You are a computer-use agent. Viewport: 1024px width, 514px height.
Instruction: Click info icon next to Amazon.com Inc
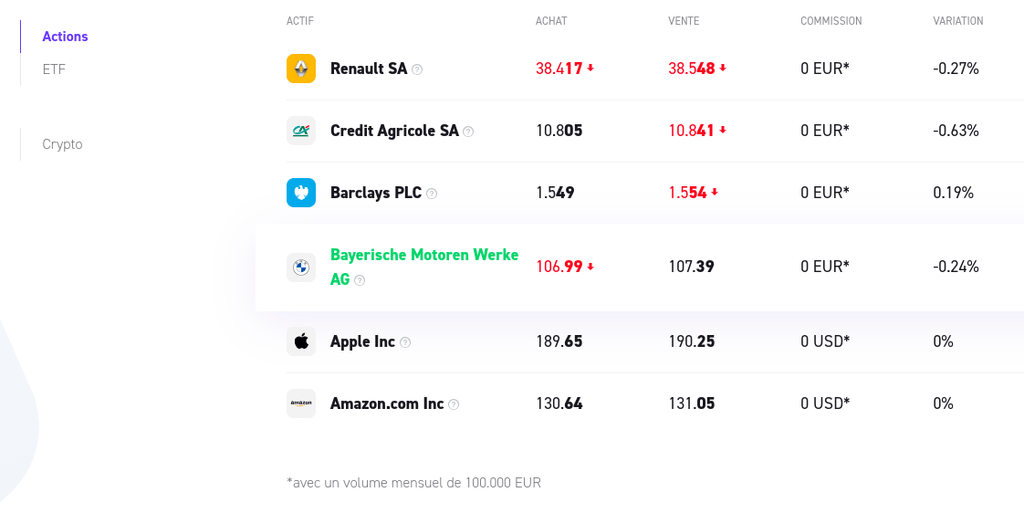tap(453, 405)
